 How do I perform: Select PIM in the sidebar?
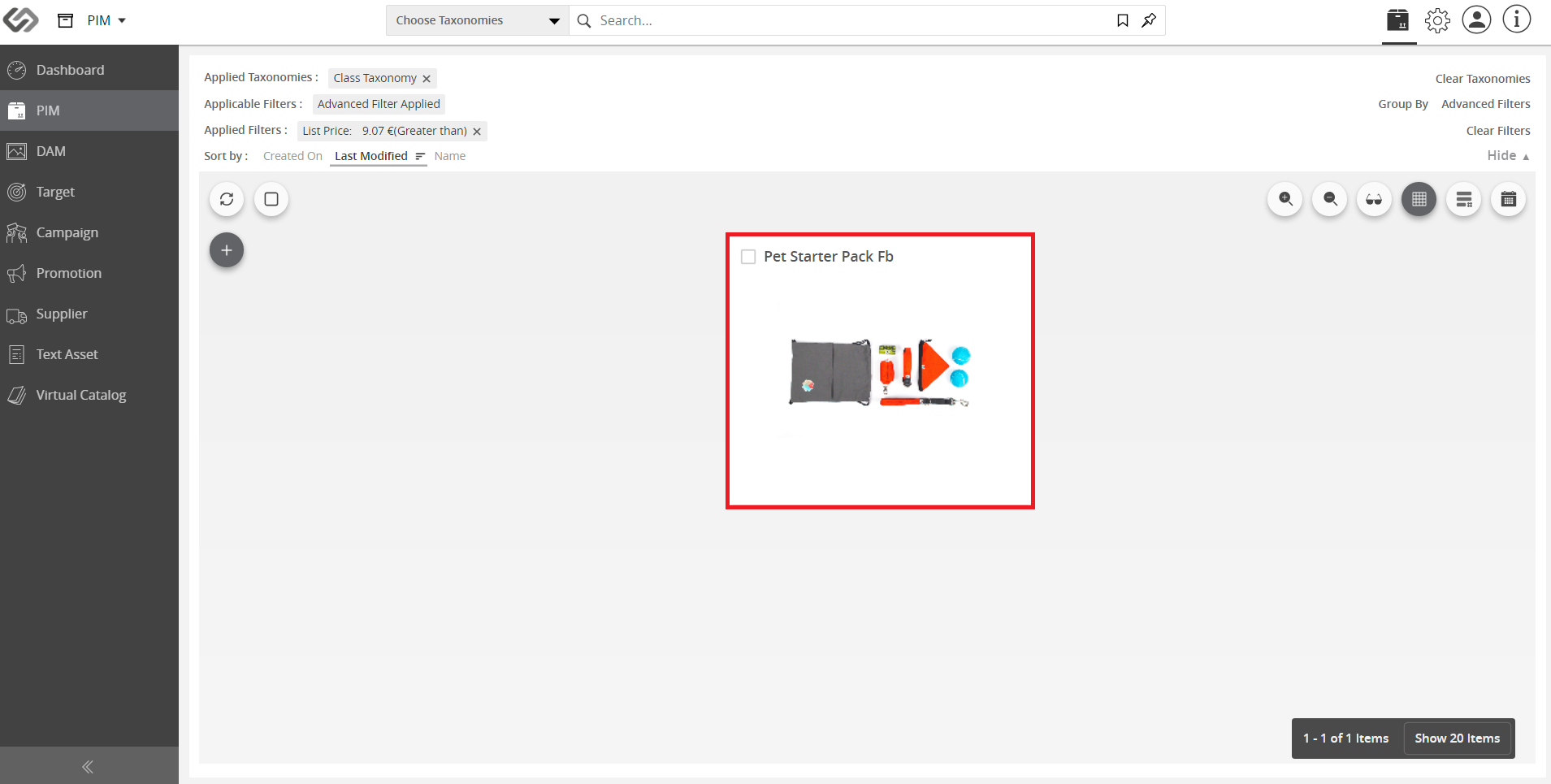(89, 110)
